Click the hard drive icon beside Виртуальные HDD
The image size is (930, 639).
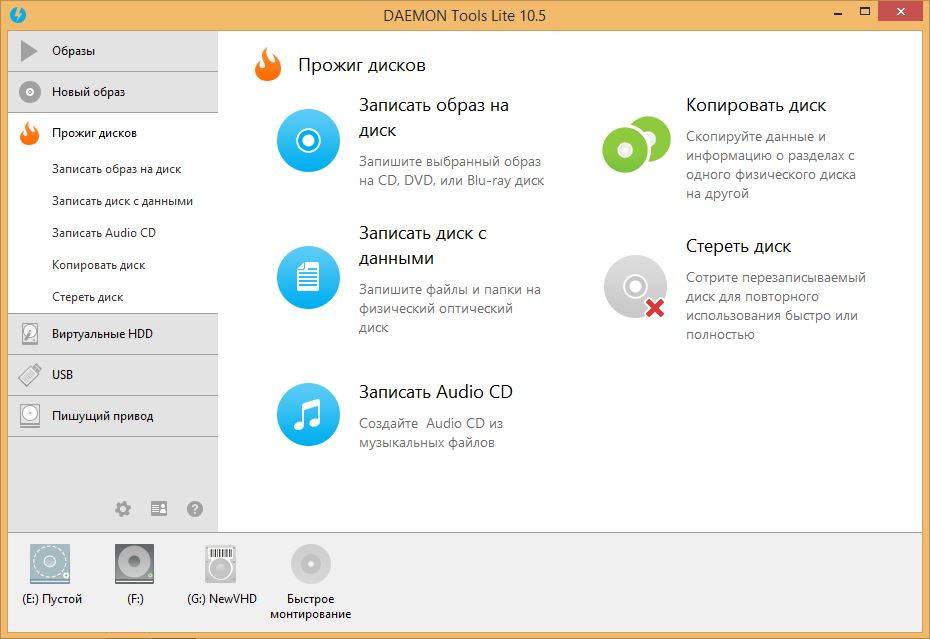(x=30, y=334)
